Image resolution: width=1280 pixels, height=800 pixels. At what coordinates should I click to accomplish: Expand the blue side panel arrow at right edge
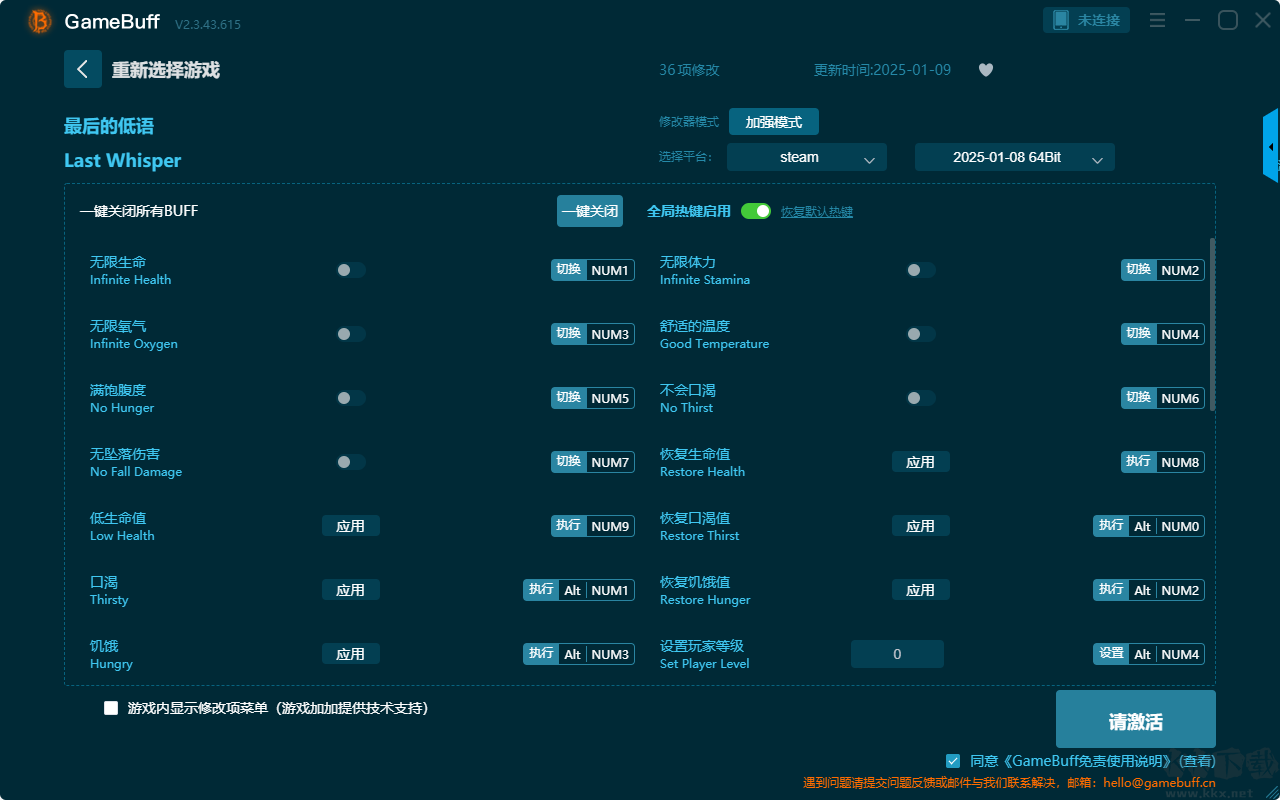click(x=1271, y=146)
